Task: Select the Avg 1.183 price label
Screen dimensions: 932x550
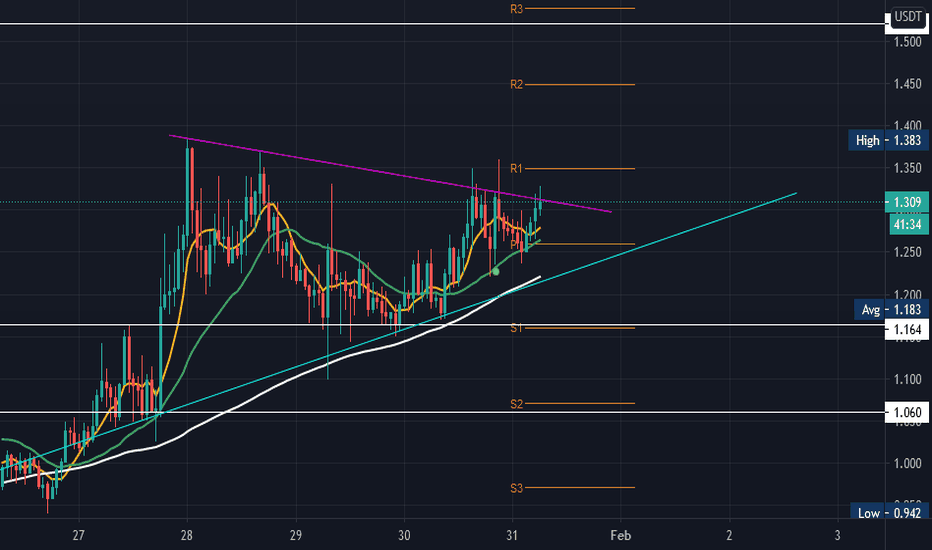Action: 891,309
